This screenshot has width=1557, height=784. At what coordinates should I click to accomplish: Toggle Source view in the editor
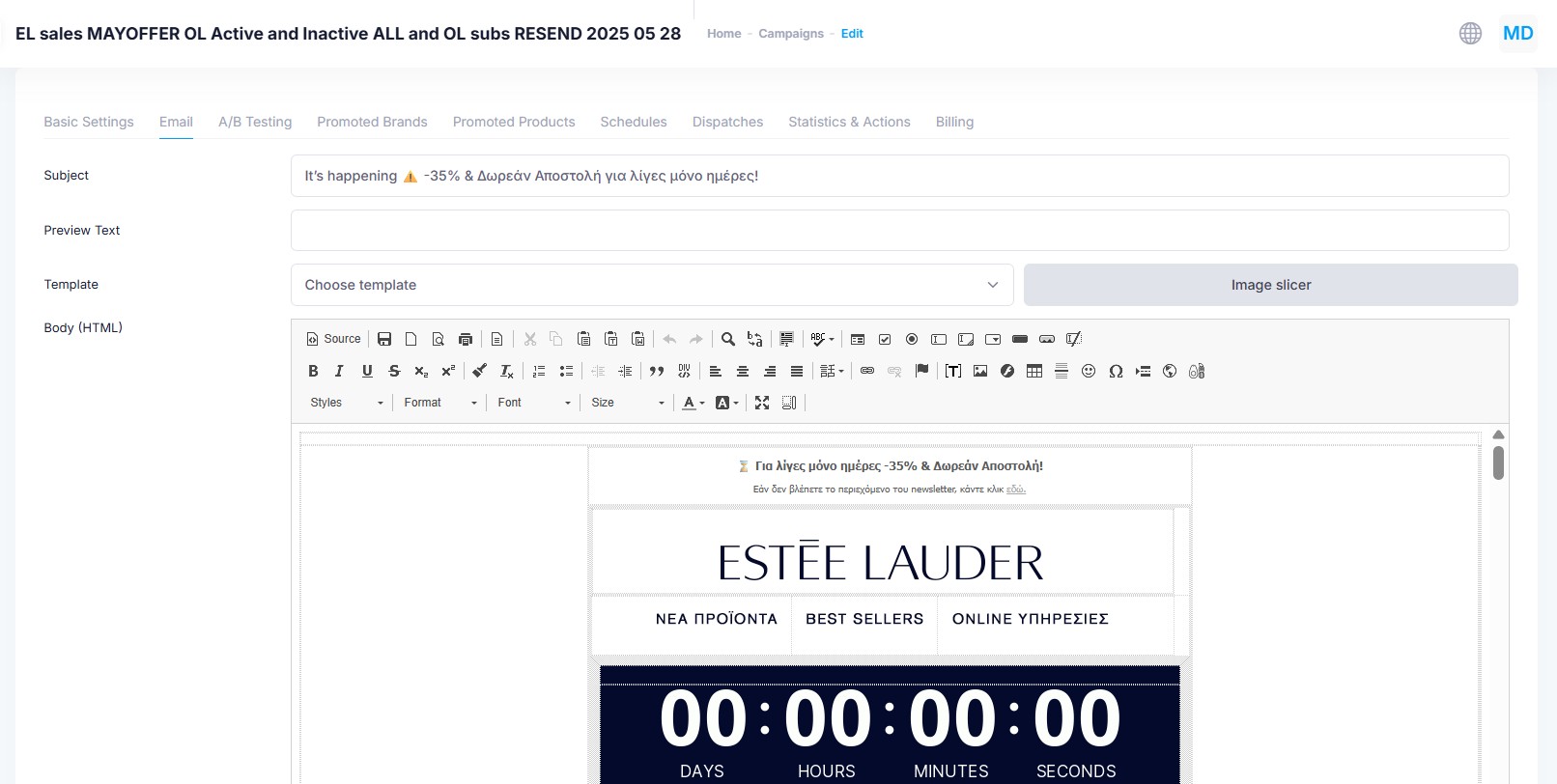tap(333, 339)
